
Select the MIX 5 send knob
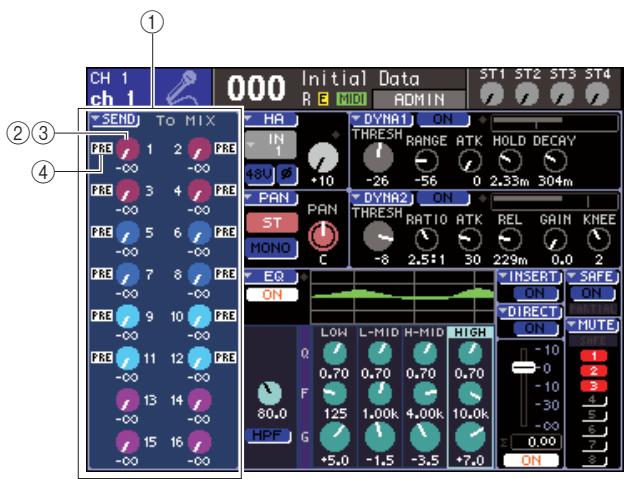[x=128, y=233]
